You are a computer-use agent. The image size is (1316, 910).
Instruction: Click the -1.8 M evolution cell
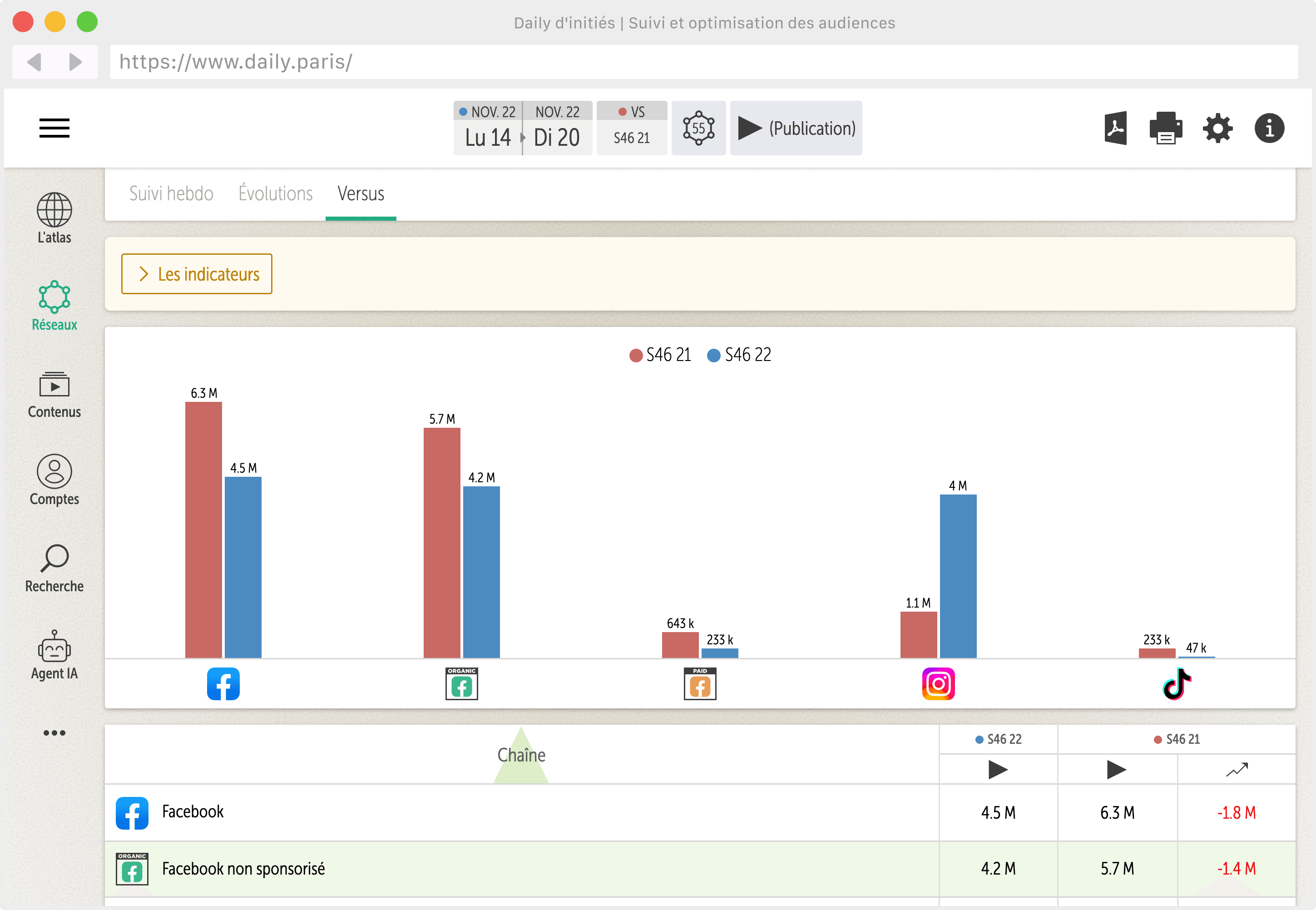(x=1237, y=812)
